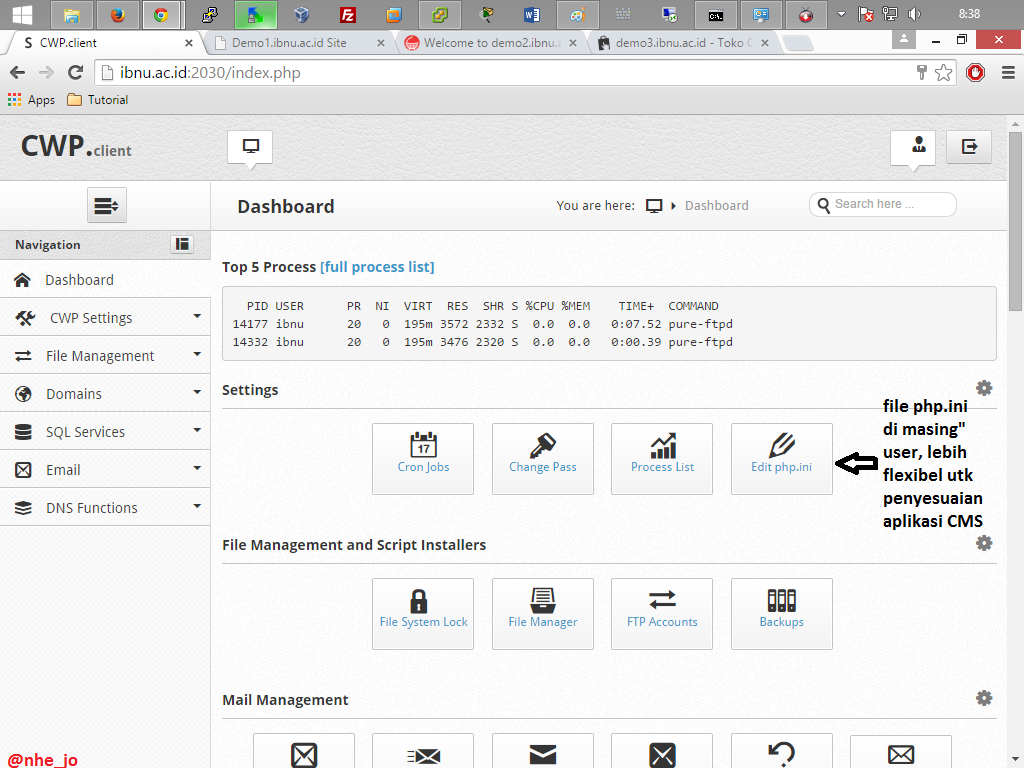This screenshot has width=1024, height=768.
Task: Click the Navigation panel layout icon
Action: [x=182, y=244]
